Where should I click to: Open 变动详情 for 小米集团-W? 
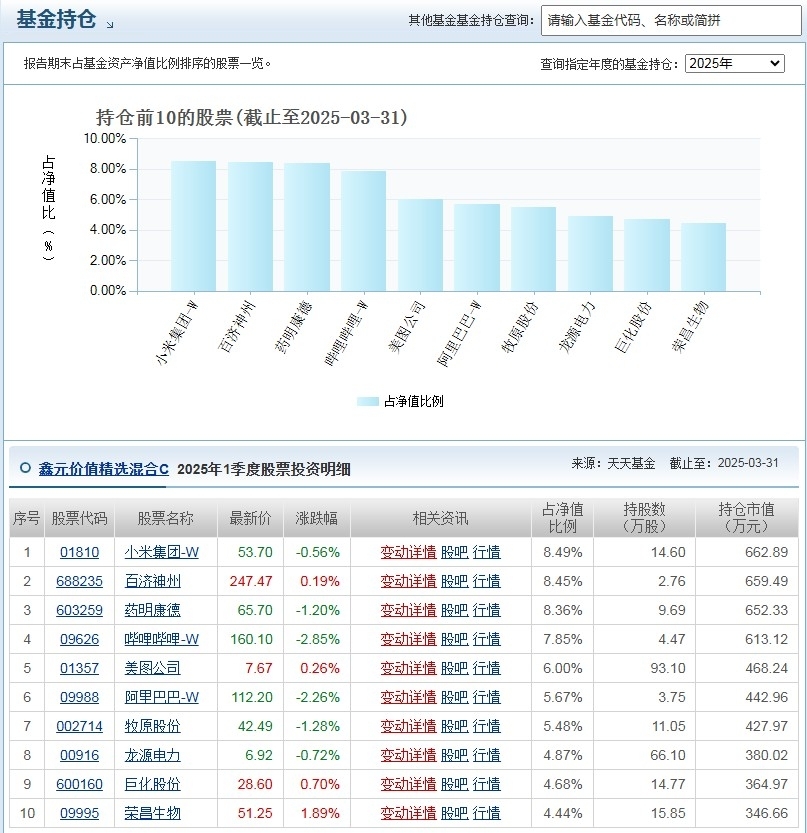click(x=408, y=552)
